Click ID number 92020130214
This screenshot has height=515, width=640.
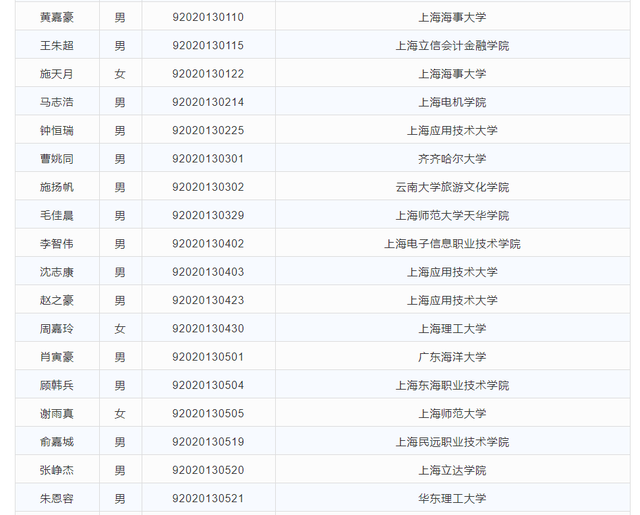click(x=208, y=102)
